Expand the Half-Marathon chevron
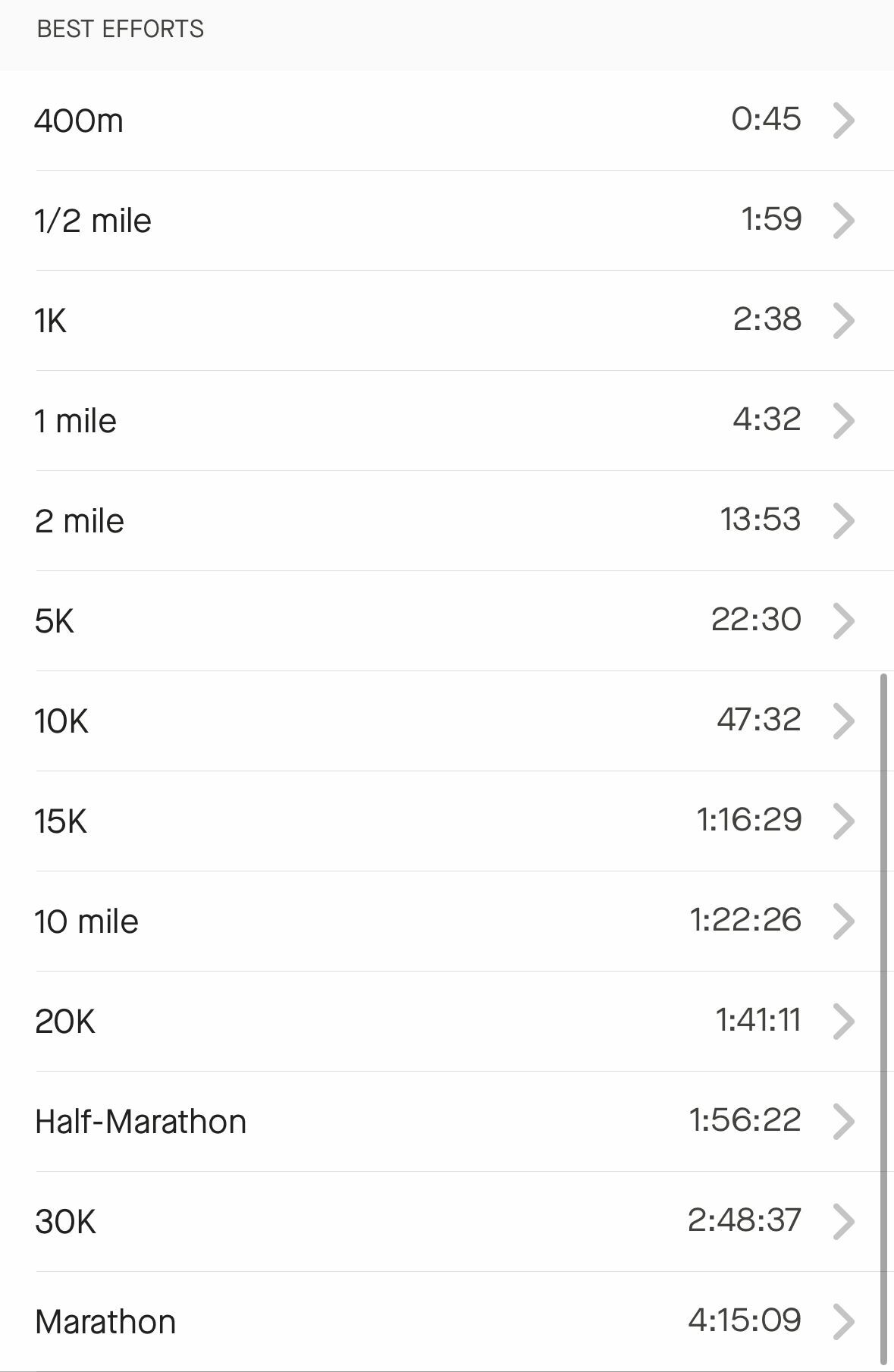The height and width of the screenshot is (1372, 894). click(x=844, y=1122)
